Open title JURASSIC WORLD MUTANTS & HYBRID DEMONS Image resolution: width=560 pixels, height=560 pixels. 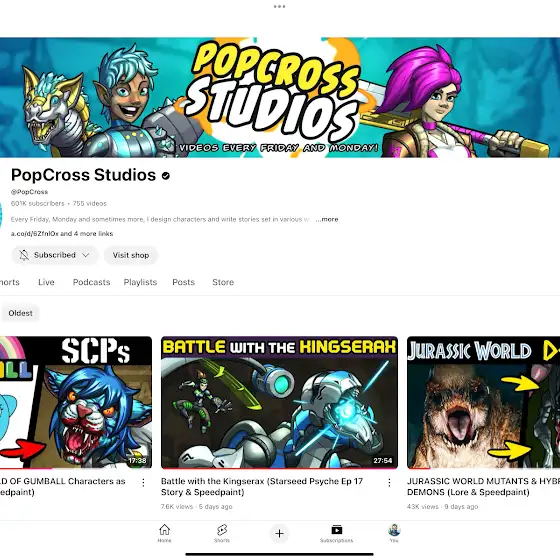tap(484, 486)
